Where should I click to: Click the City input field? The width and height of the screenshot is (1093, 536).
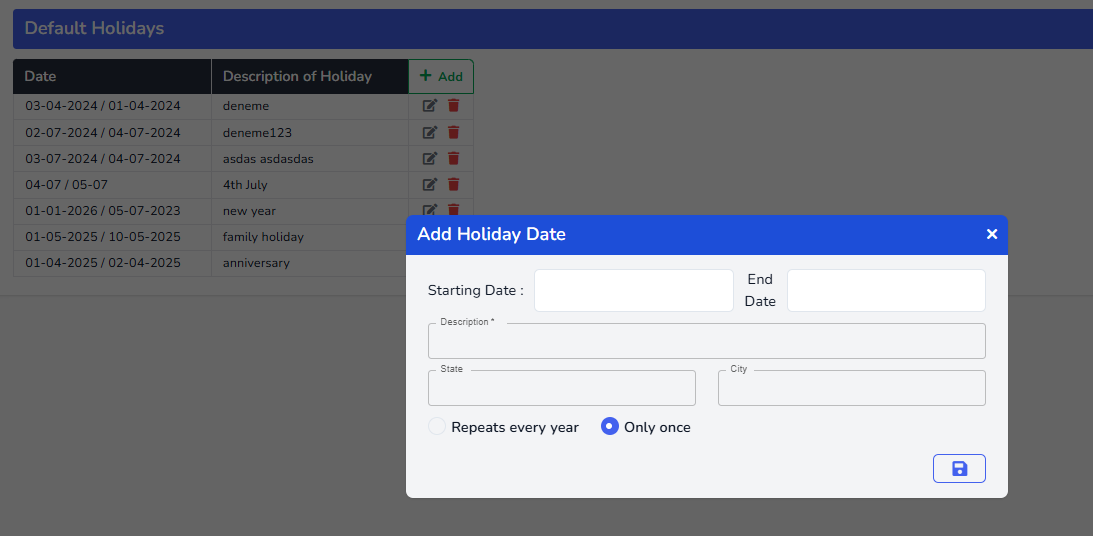pos(851,389)
